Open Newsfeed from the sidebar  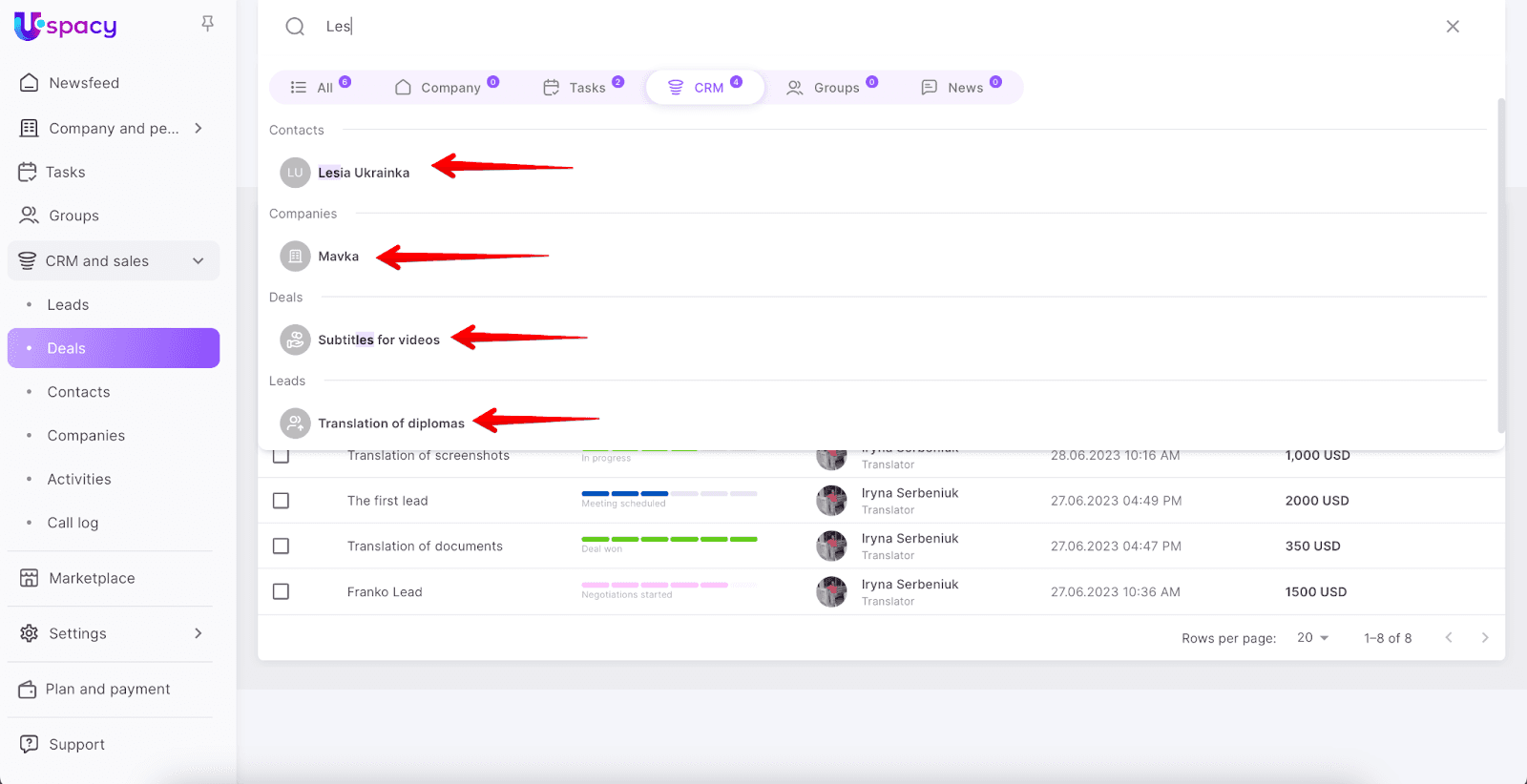84,83
